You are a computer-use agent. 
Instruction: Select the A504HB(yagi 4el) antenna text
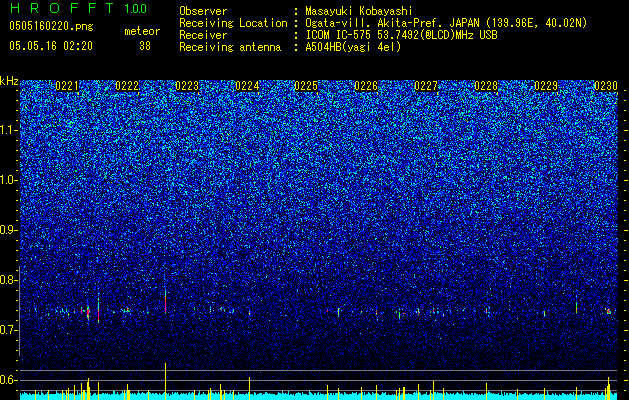pyautogui.click(x=353, y=47)
